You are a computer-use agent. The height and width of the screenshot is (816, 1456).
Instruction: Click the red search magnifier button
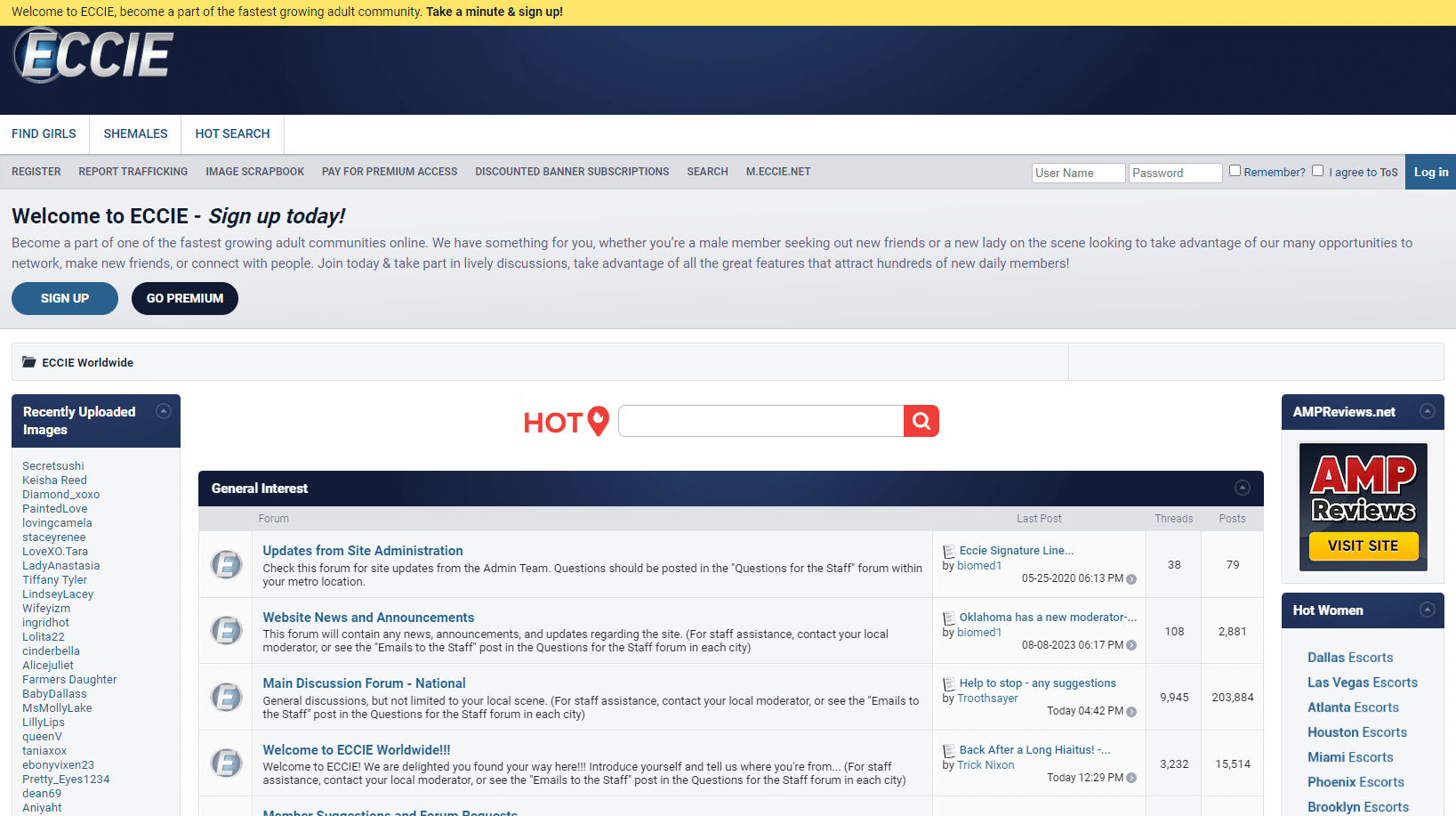click(x=921, y=421)
